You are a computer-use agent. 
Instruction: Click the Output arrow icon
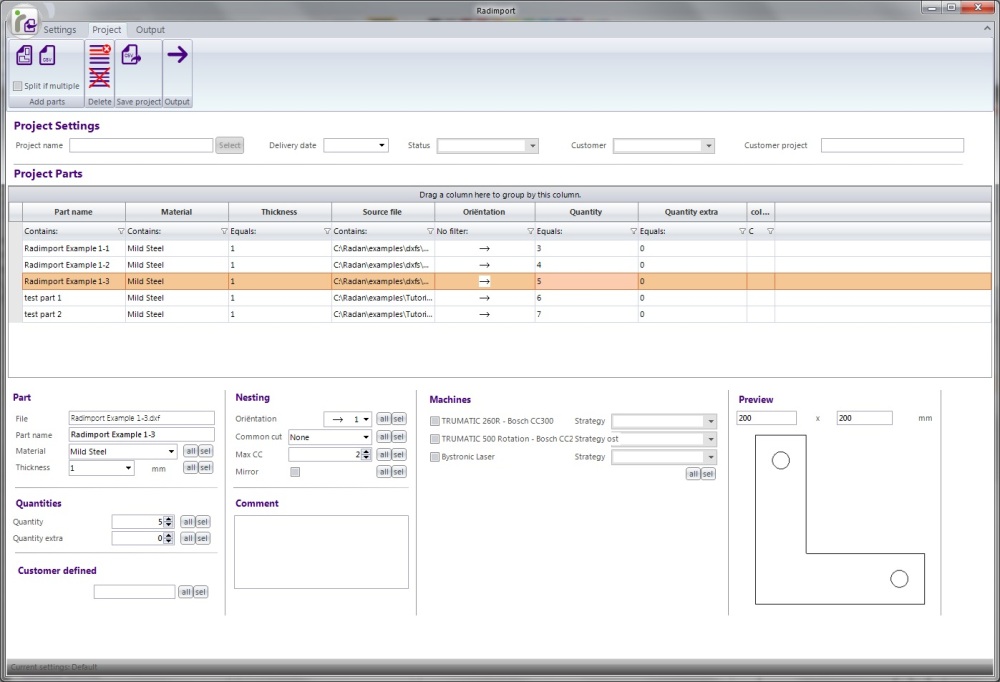pyautogui.click(x=177, y=55)
